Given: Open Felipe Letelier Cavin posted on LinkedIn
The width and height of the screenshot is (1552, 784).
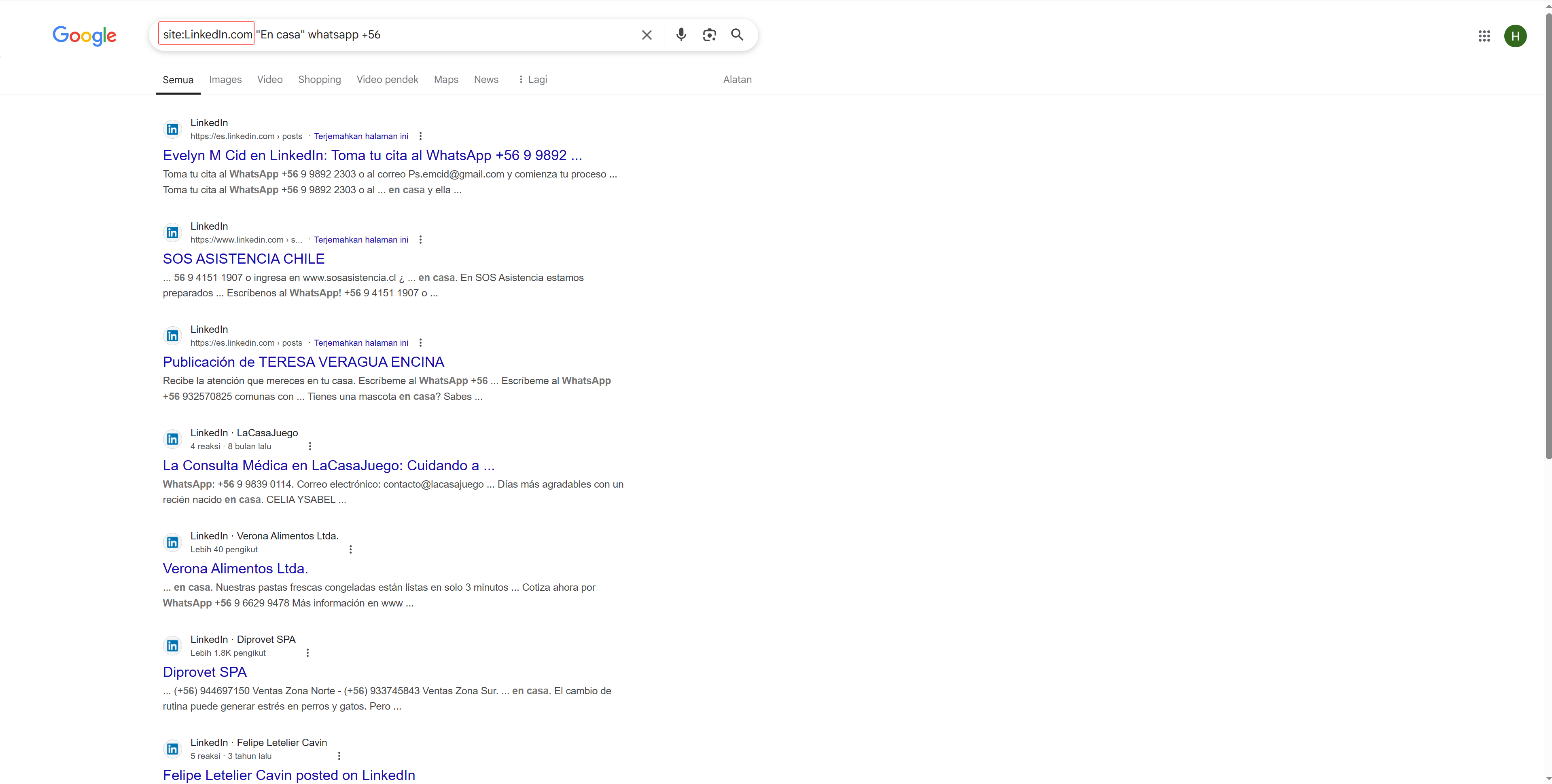Looking at the screenshot, I should click(x=288, y=775).
